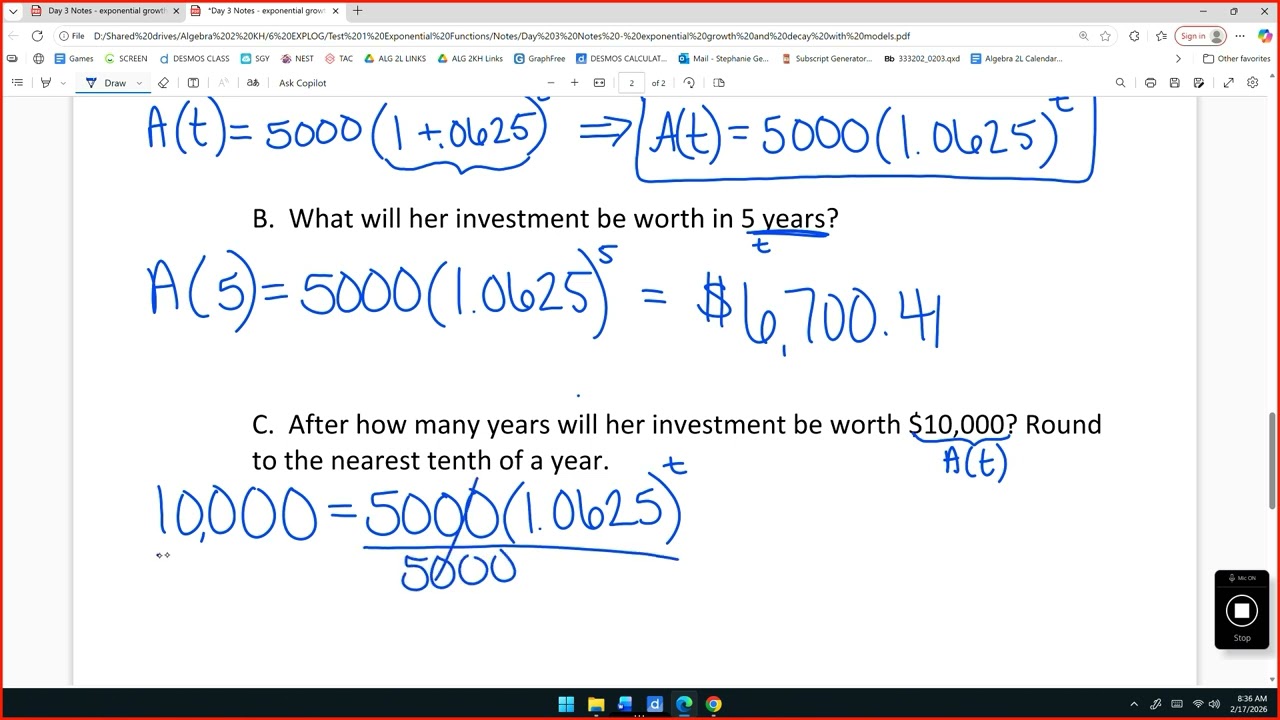Search within the PDF
Image resolution: width=1280 pixels, height=720 pixels.
1120,83
